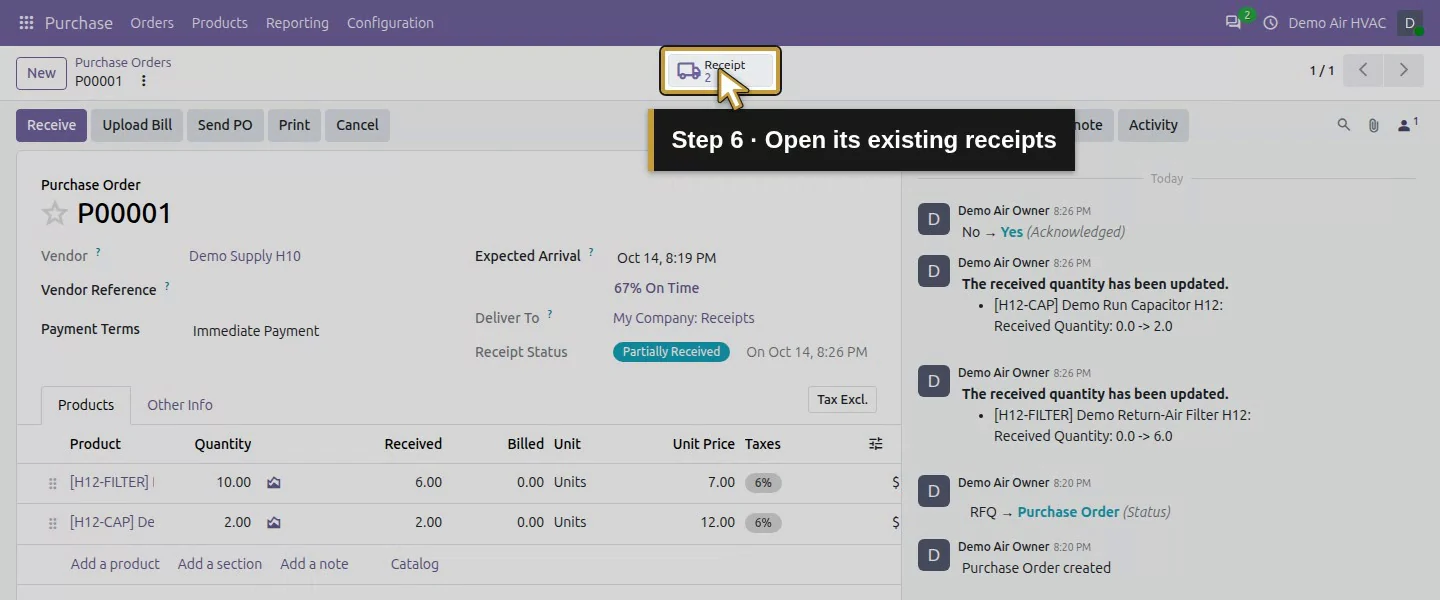Click 67% On Time label

pyautogui.click(x=656, y=288)
